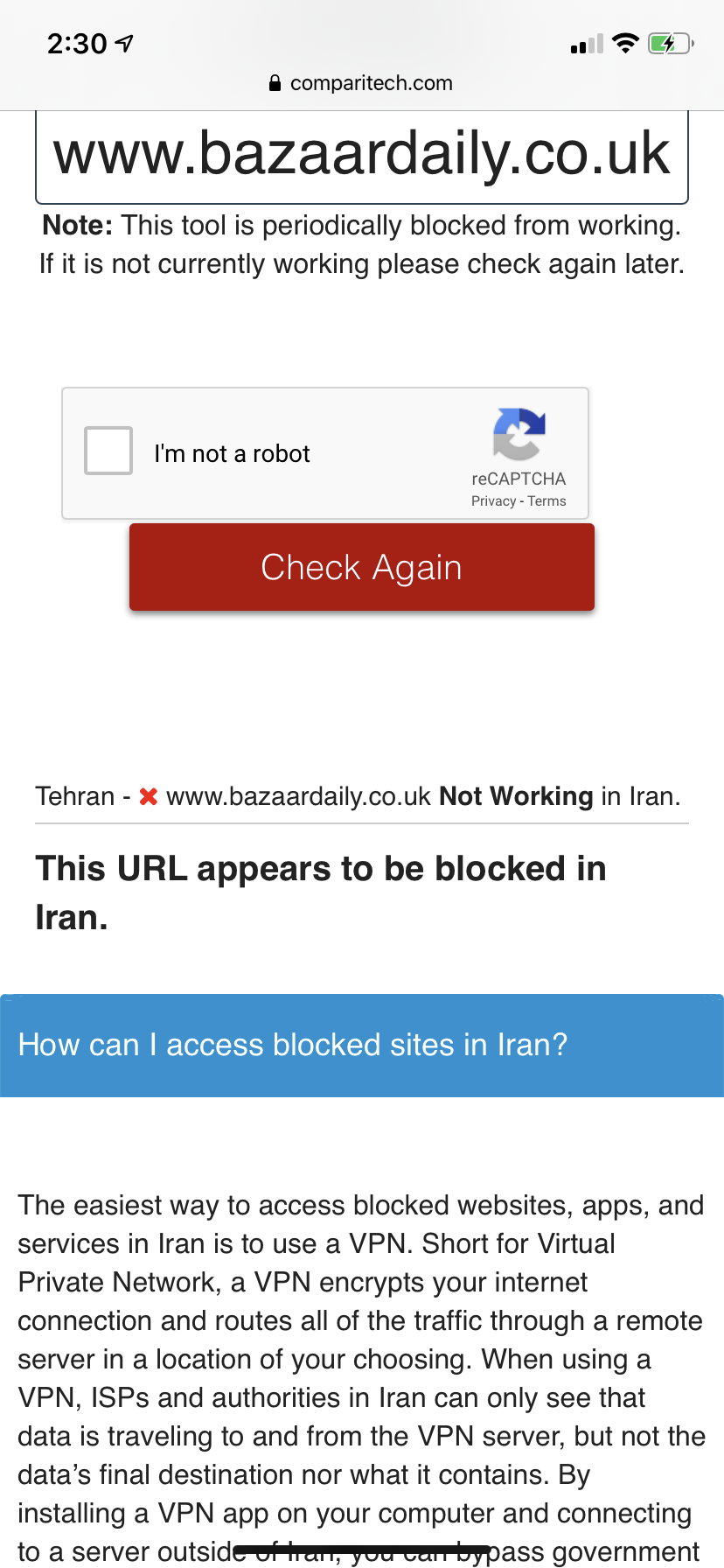The image size is (724, 1568).
Task: Tap the padlock icon beside comparitech.com
Action: (x=275, y=83)
